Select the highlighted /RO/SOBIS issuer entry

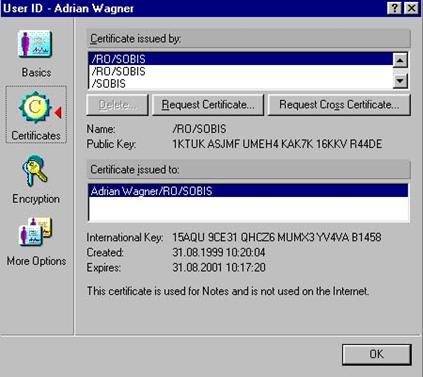(240, 59)
